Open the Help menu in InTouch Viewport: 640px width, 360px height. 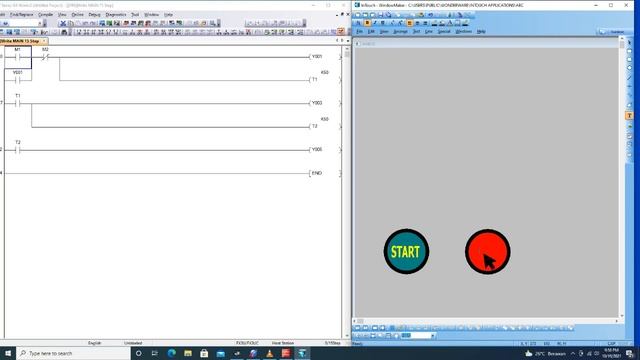tap(481, 31)
